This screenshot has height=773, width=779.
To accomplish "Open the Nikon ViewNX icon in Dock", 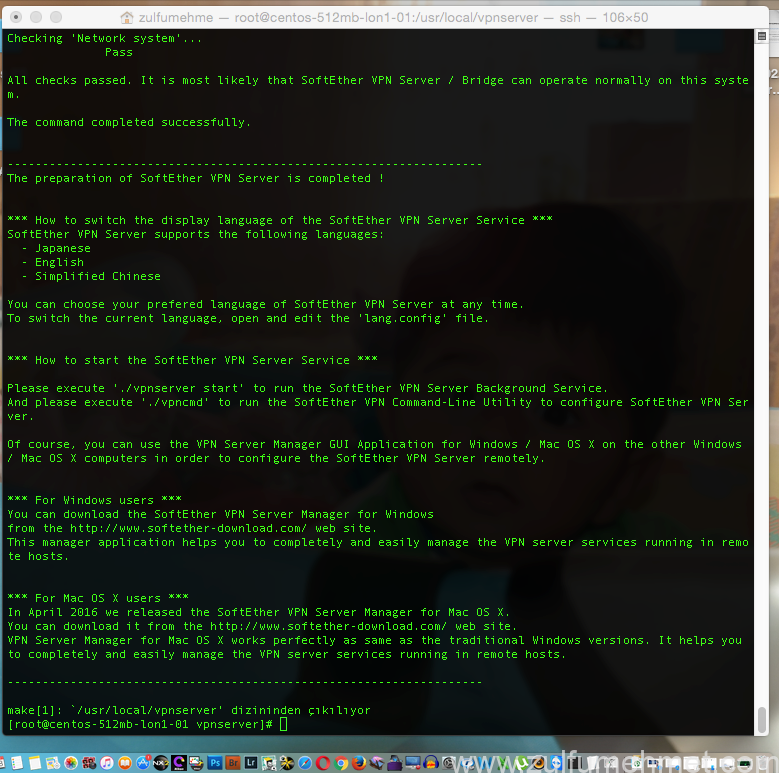I will point(196,763).
